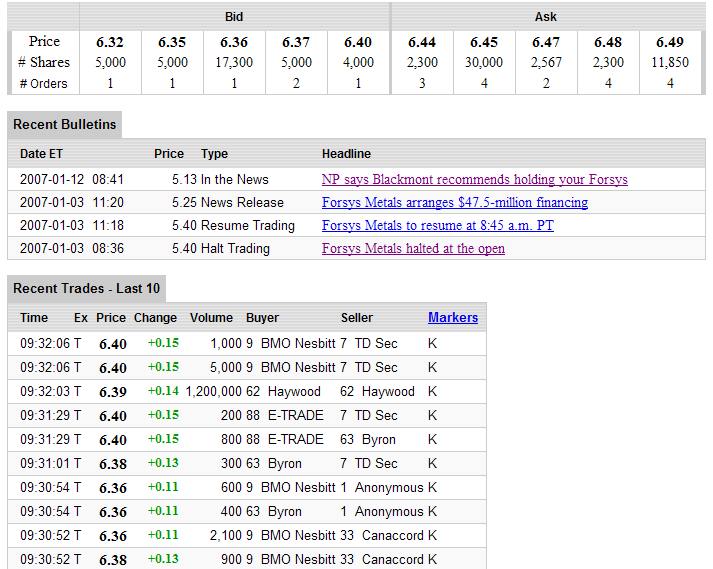
Task: Open the Markers column link
Action: coord(453,317)
